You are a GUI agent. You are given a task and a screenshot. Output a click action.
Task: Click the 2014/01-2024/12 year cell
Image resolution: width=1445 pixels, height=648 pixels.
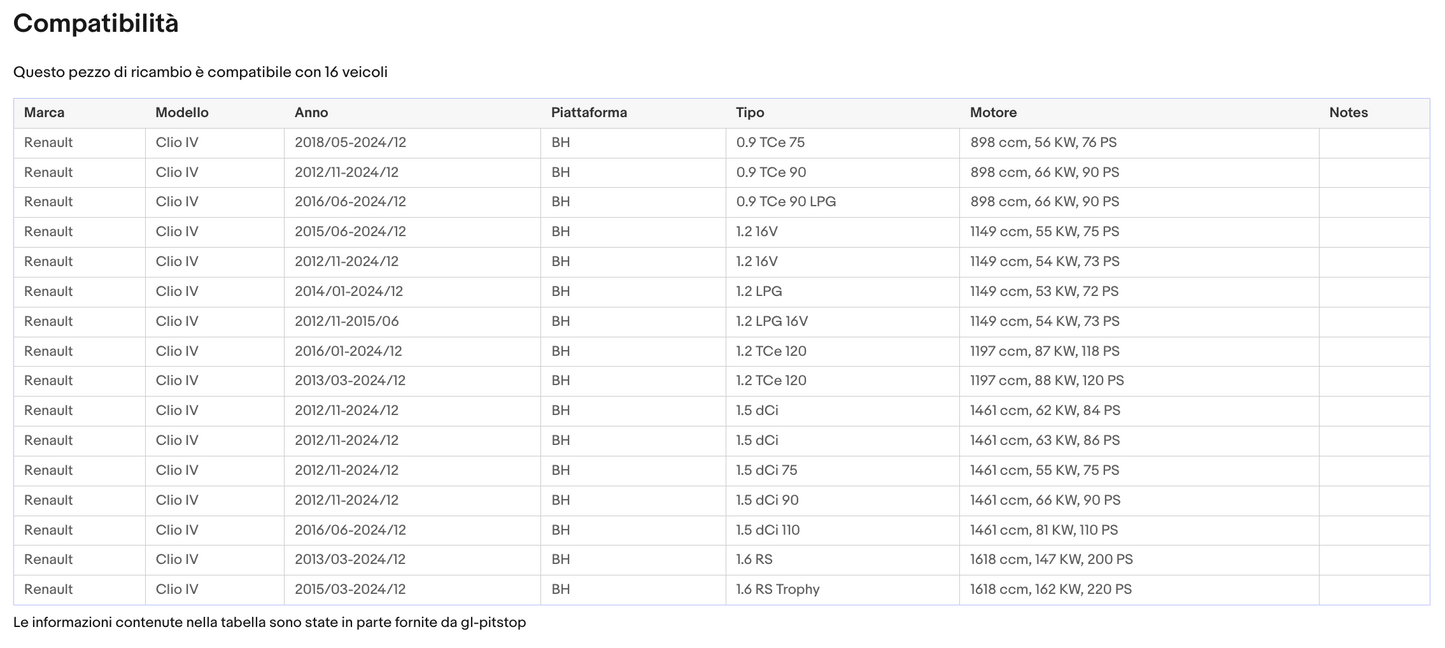pos(349,292)
